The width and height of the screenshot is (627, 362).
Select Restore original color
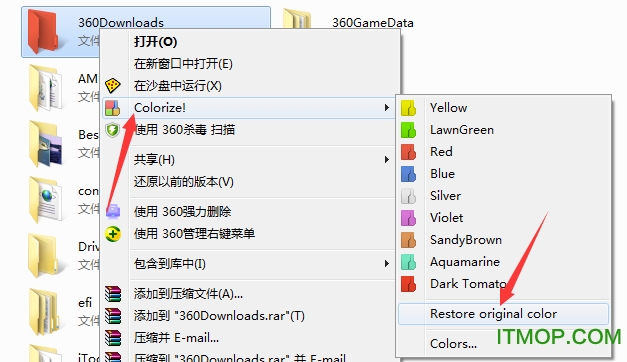tap(503, 314)
